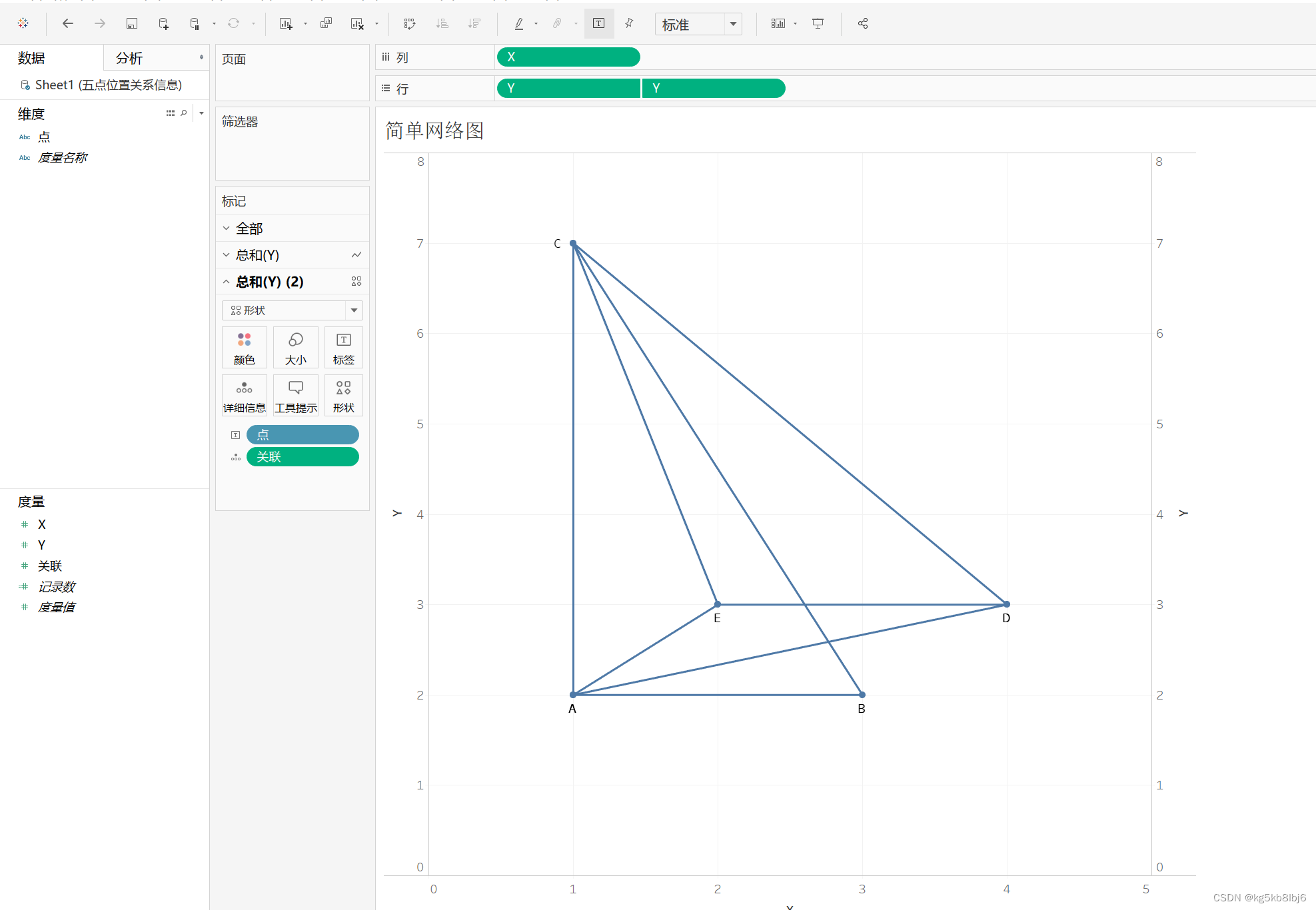Click the 工具提示 tooltip button
Screen dimensions: 1316x910
[x=296, y=396]
